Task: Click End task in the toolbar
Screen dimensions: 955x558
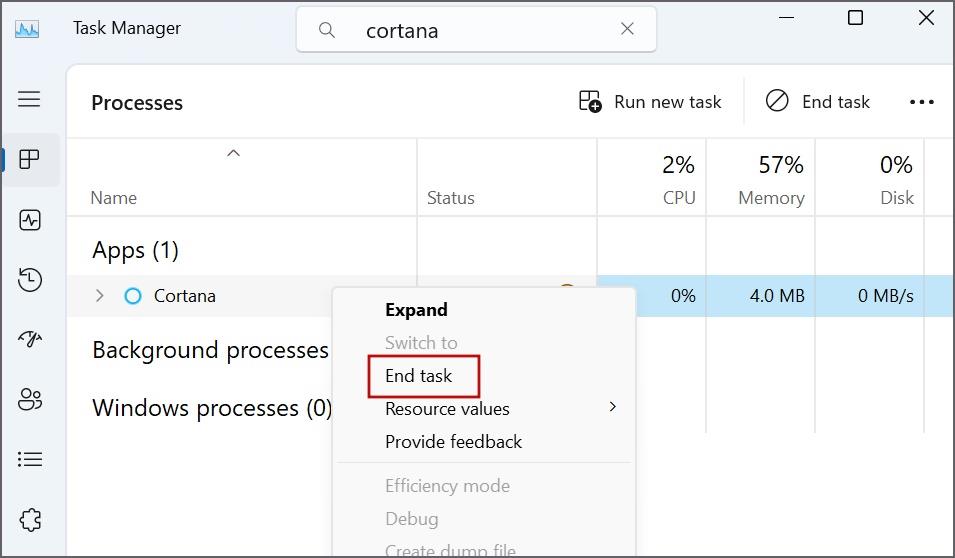Action: click(817, 102)
